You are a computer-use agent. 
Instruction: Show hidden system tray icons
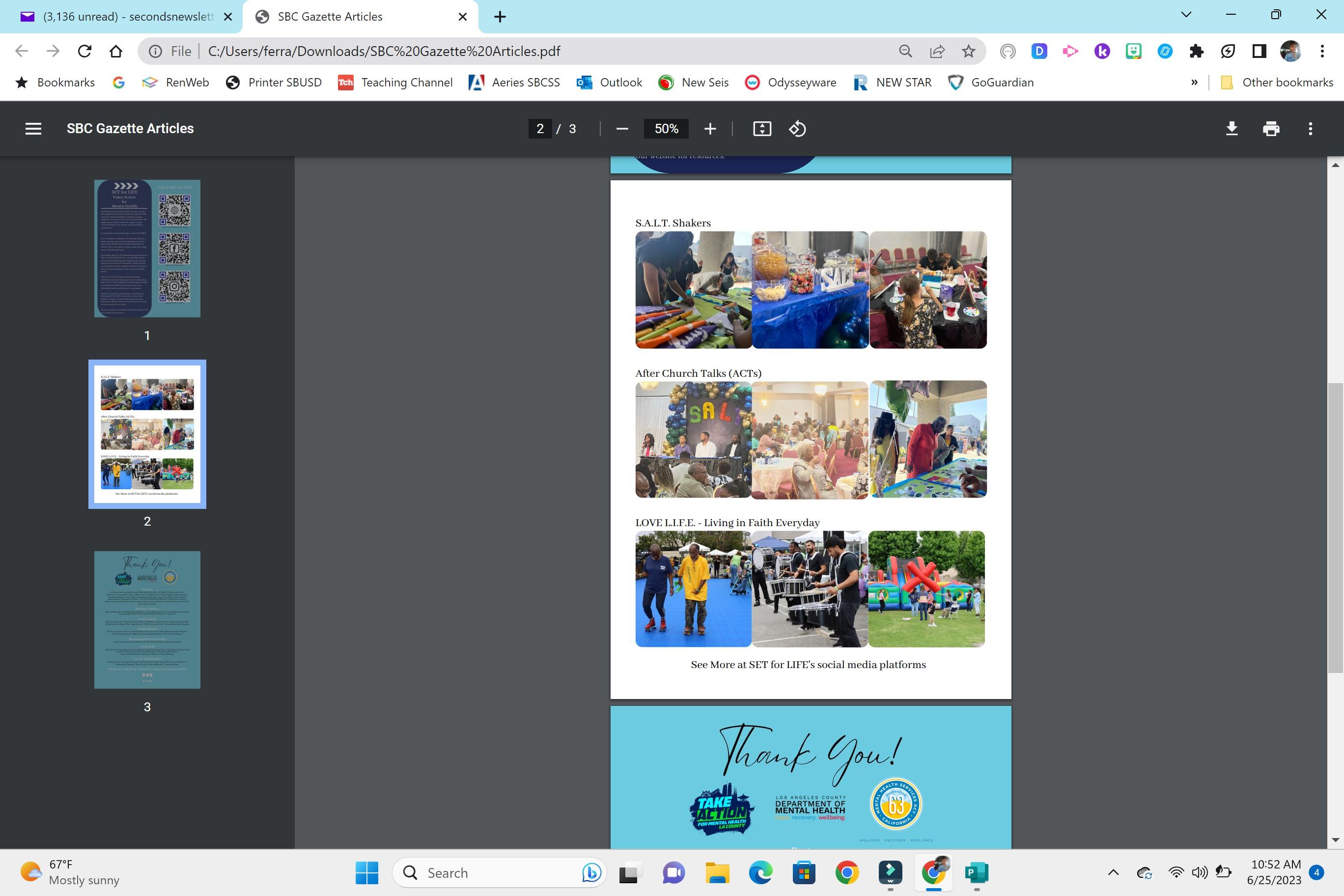pos(1113,872)
